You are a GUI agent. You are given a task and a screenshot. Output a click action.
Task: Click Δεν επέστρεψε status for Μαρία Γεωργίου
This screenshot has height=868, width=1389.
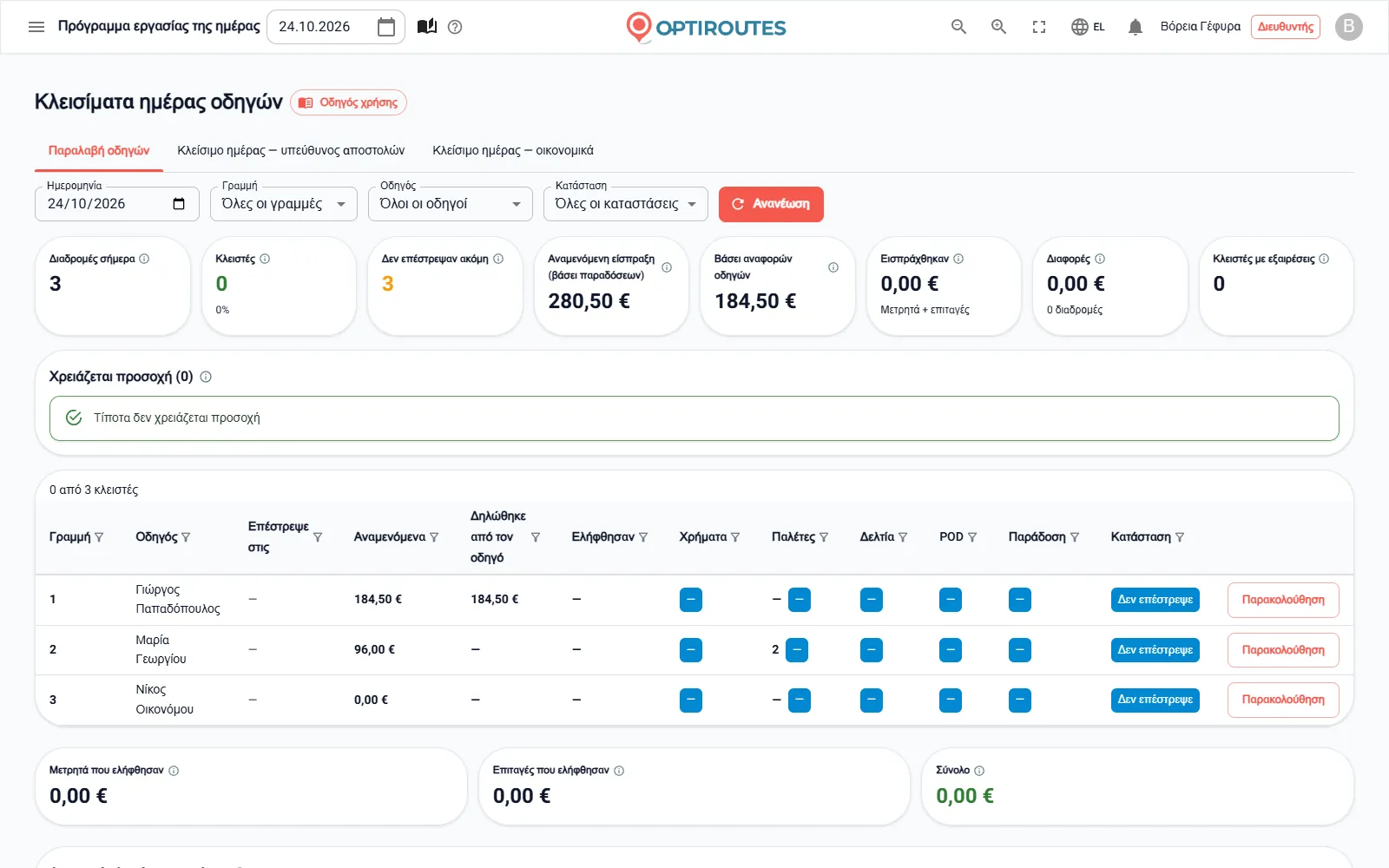(x=1155, y=650)
